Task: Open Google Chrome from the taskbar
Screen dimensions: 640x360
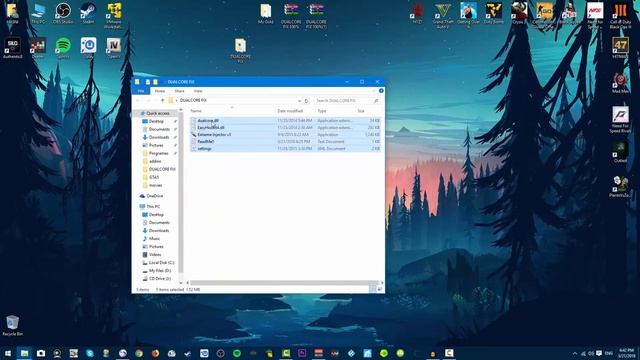Action: (x=139, y=353)
